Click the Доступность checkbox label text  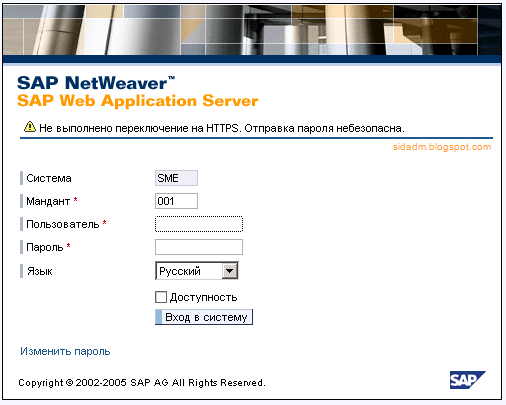pos(204,297)
